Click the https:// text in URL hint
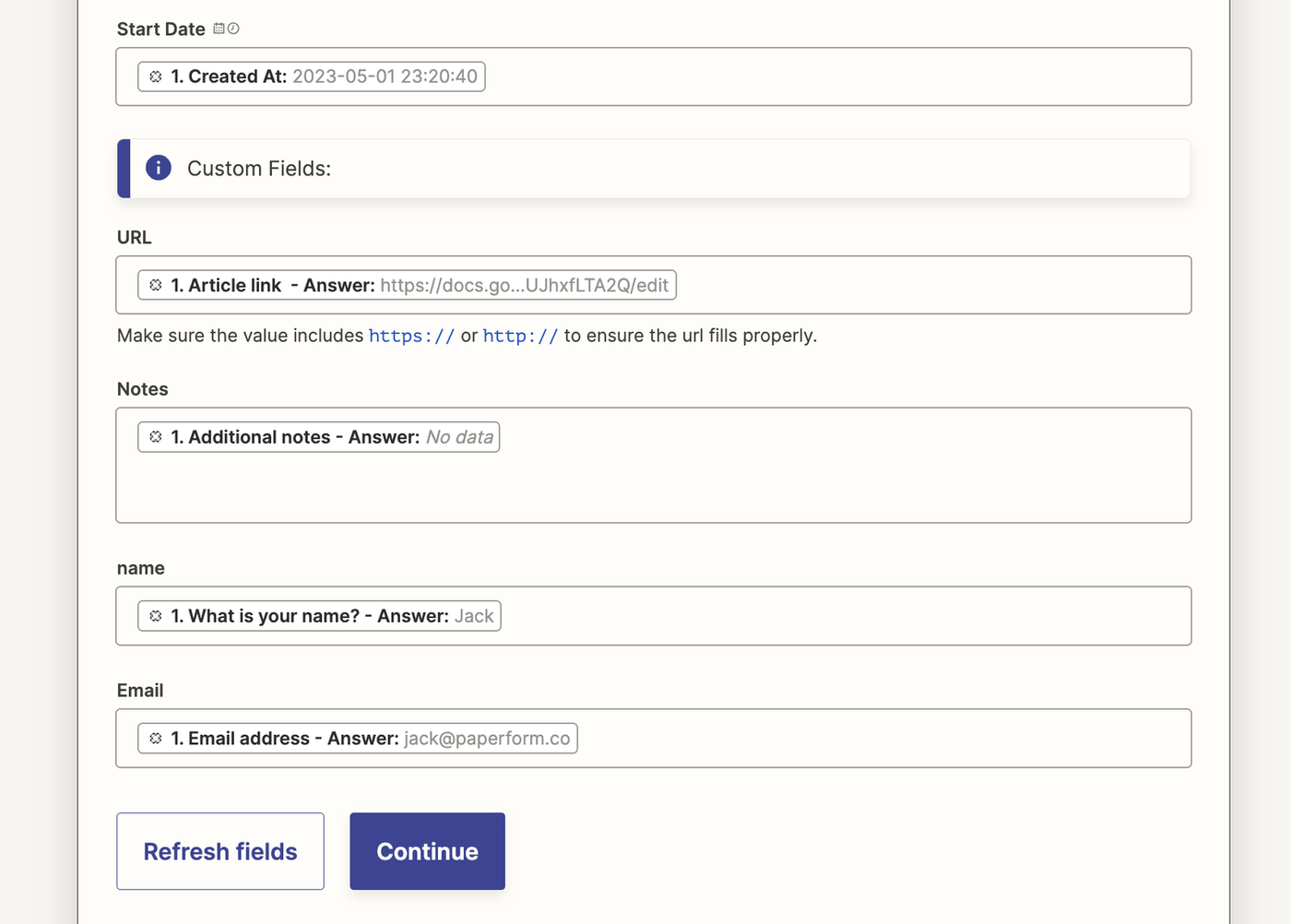This screenshot has height=924, width=1291. click(x=411, y=337)
